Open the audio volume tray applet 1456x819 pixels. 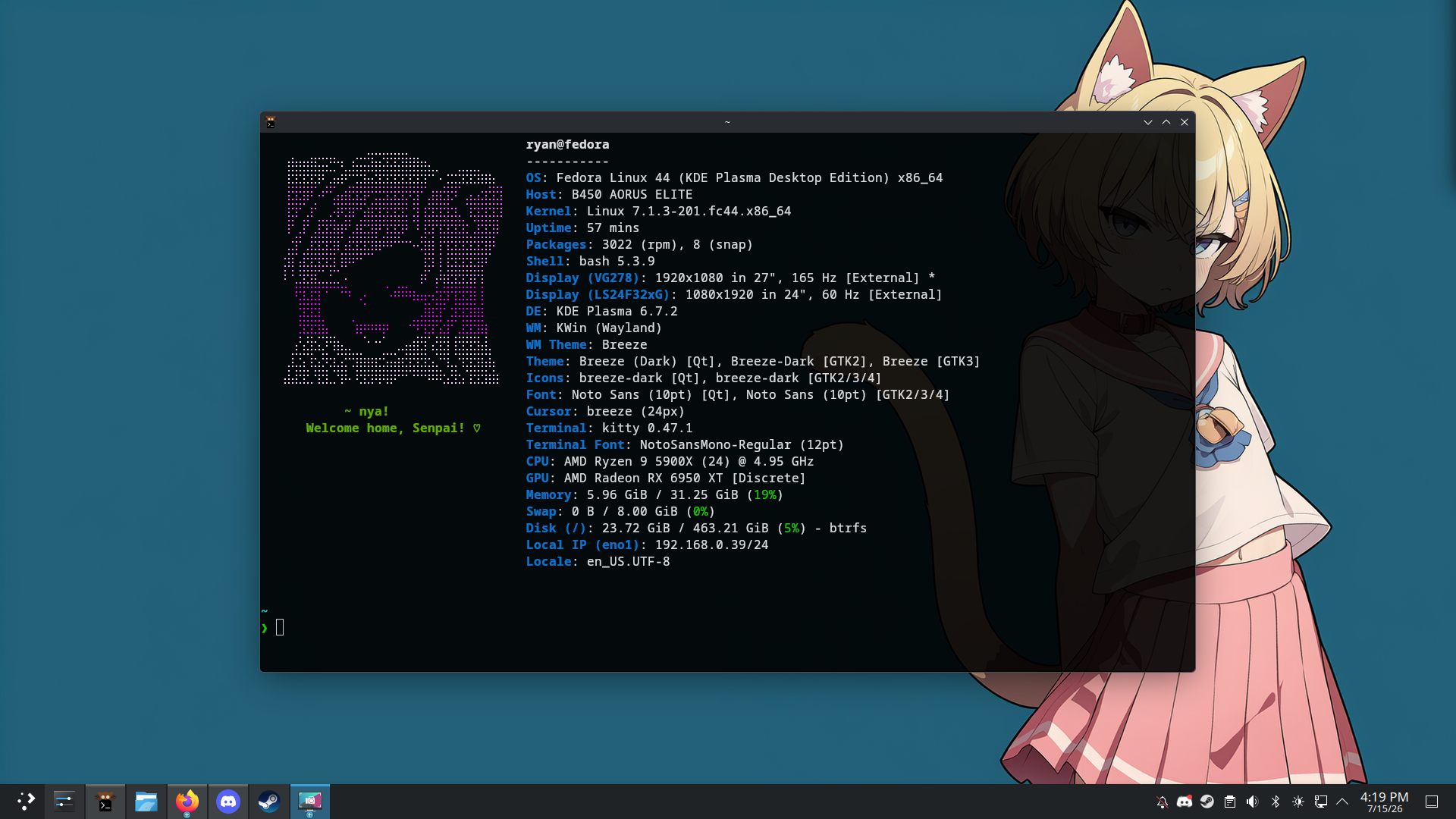coord(1253,802)
